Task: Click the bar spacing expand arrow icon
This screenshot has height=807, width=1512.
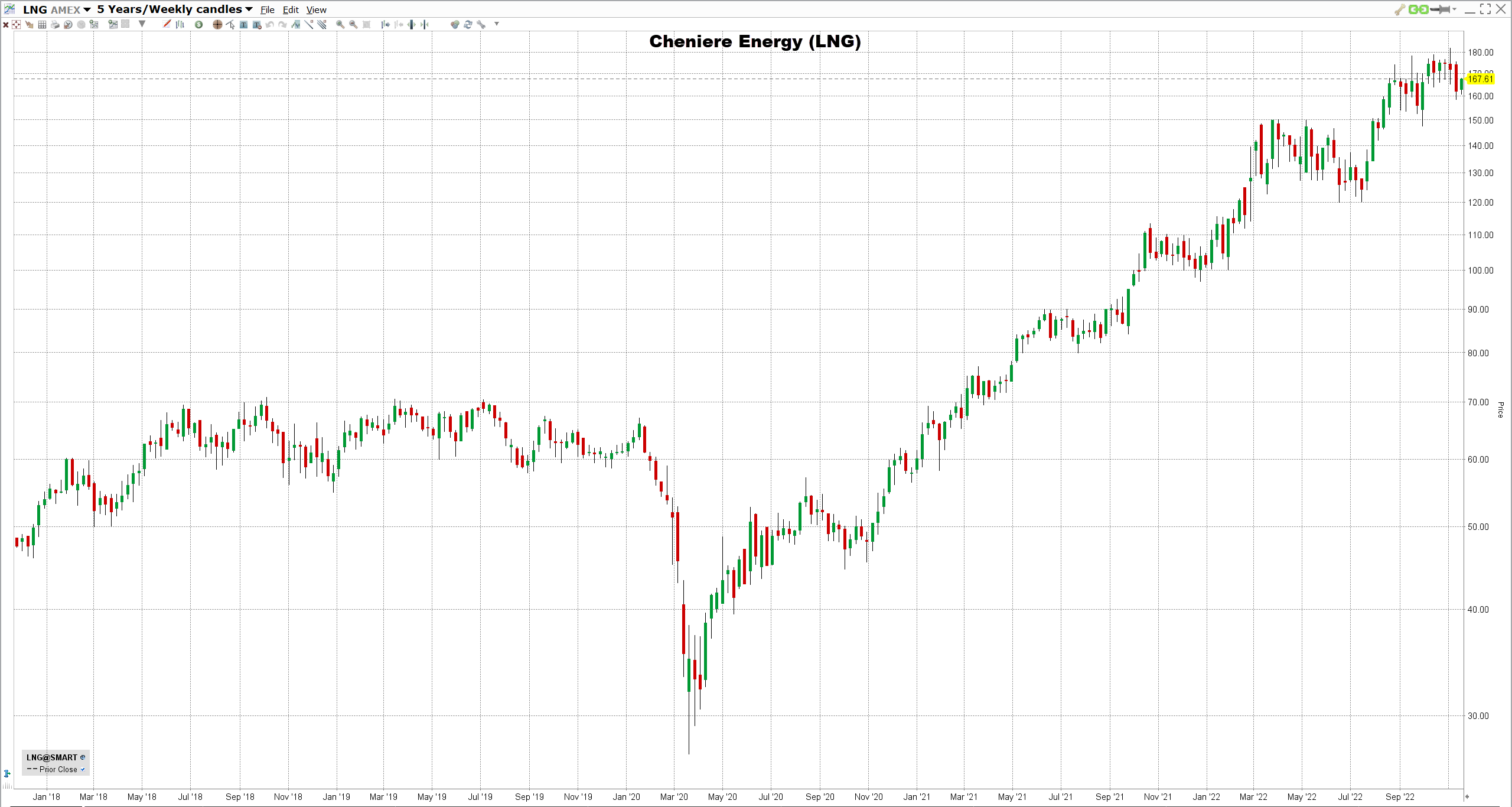Action: 386,24
